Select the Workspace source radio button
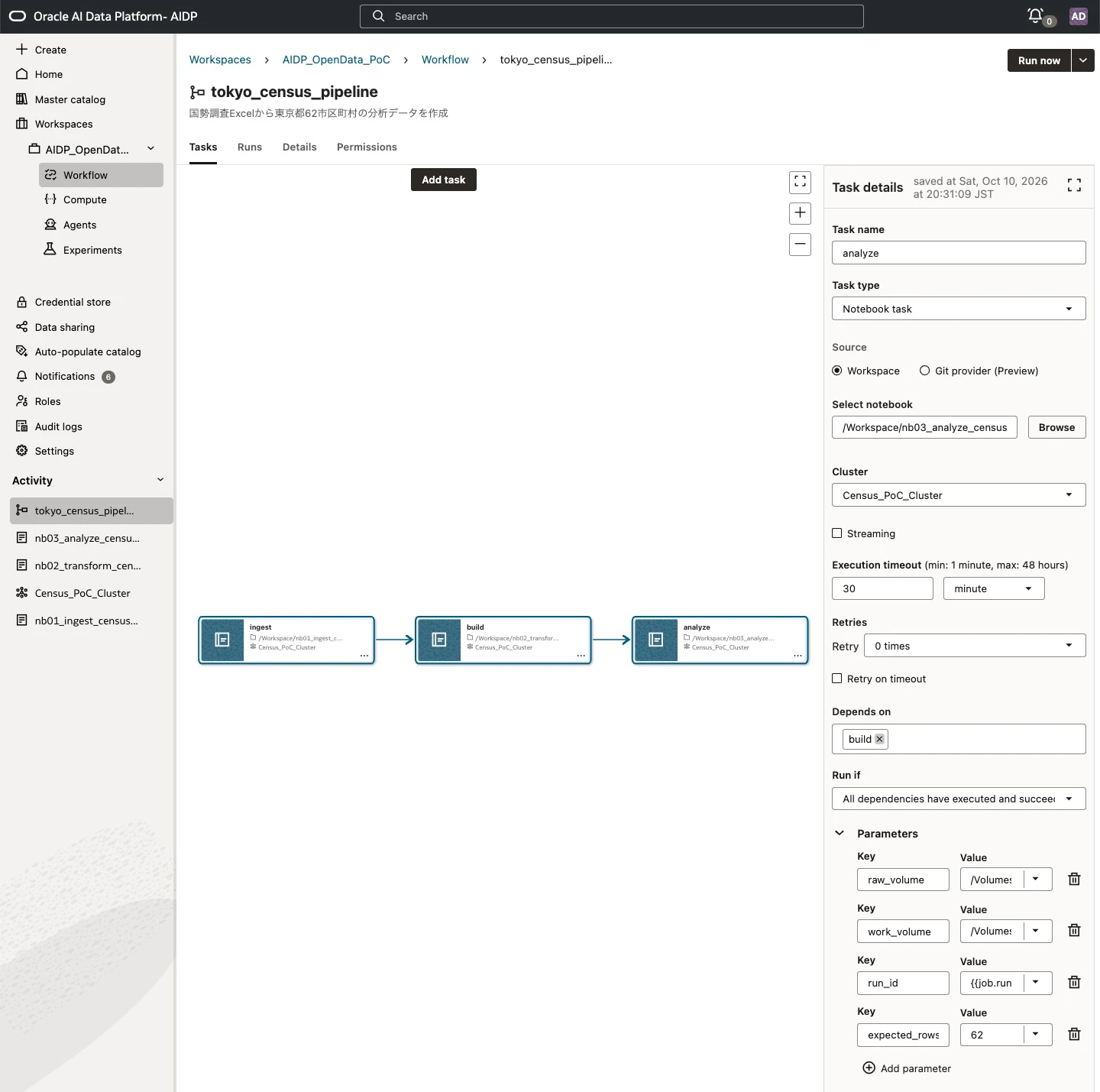Viewport: 1100px width, 1092px height. pyautogui.click(x=837, y=371)
